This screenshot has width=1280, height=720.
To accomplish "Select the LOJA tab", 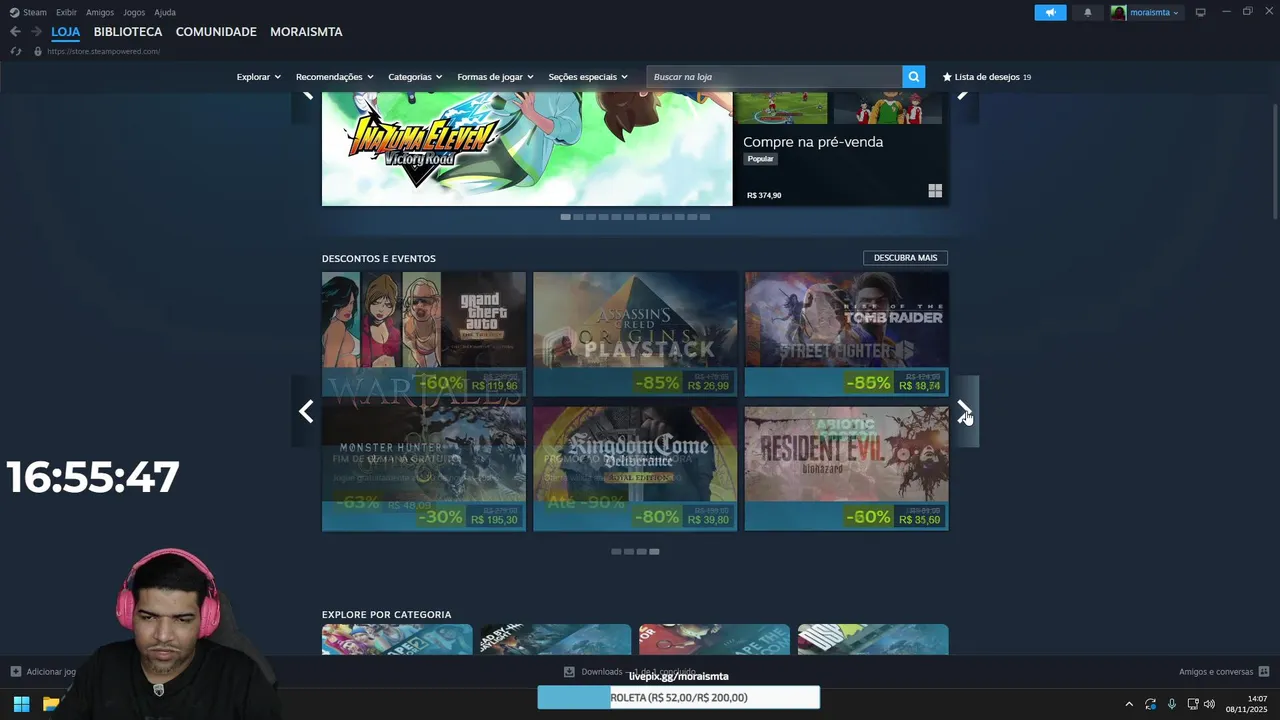I will (x=66, y=32).
